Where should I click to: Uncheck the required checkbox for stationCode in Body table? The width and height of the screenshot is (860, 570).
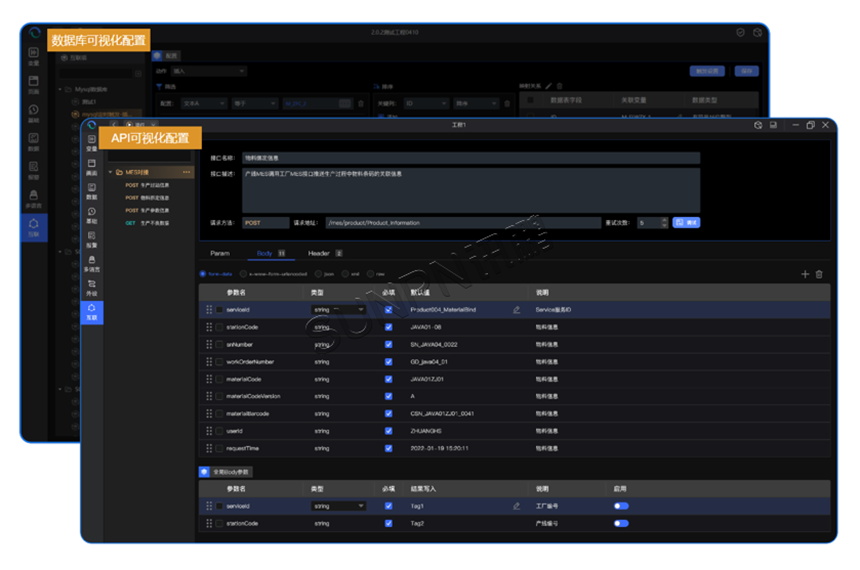point(388,327)
